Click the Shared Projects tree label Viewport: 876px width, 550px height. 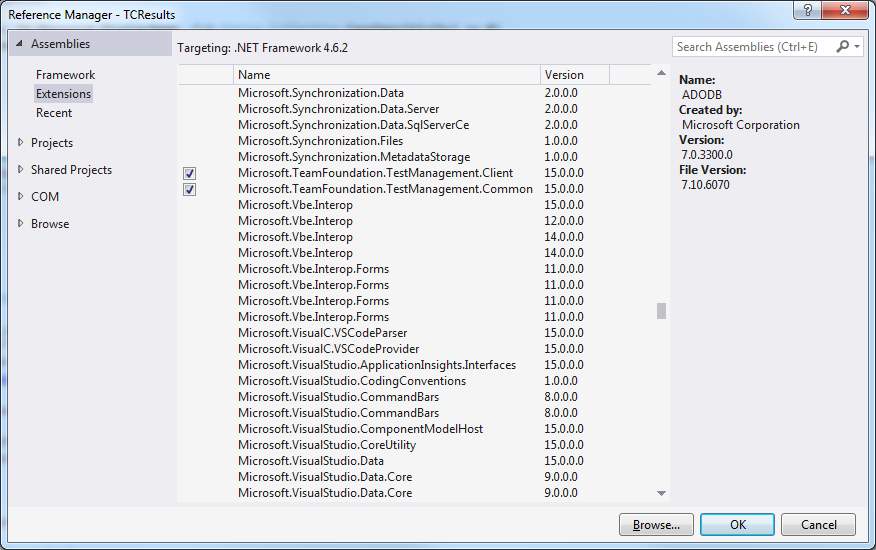72,170
